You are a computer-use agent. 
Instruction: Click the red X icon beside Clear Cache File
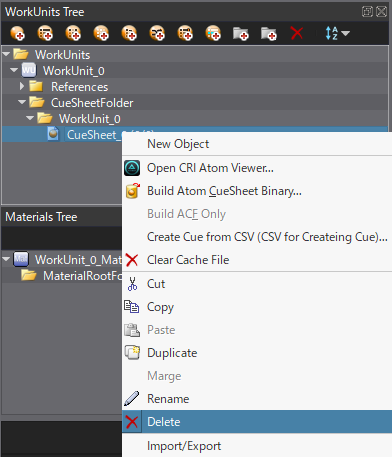pyautogui.click(x=132, y=260)
